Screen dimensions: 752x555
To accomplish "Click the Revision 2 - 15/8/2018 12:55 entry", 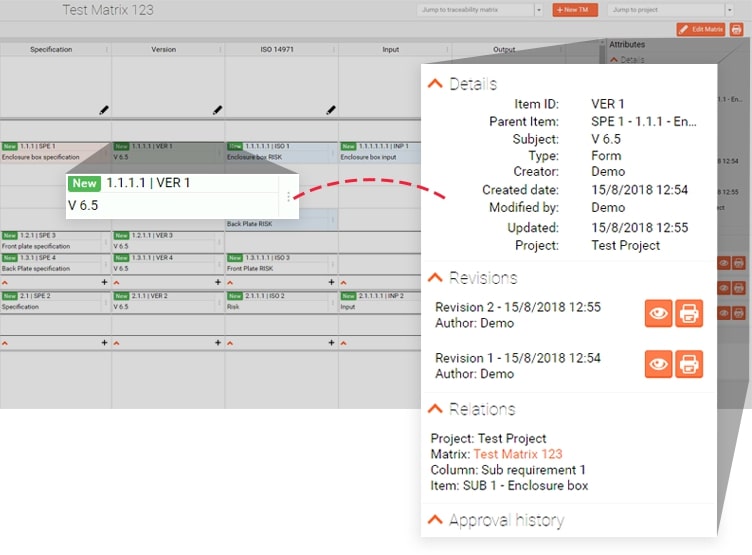I will 518,314.
